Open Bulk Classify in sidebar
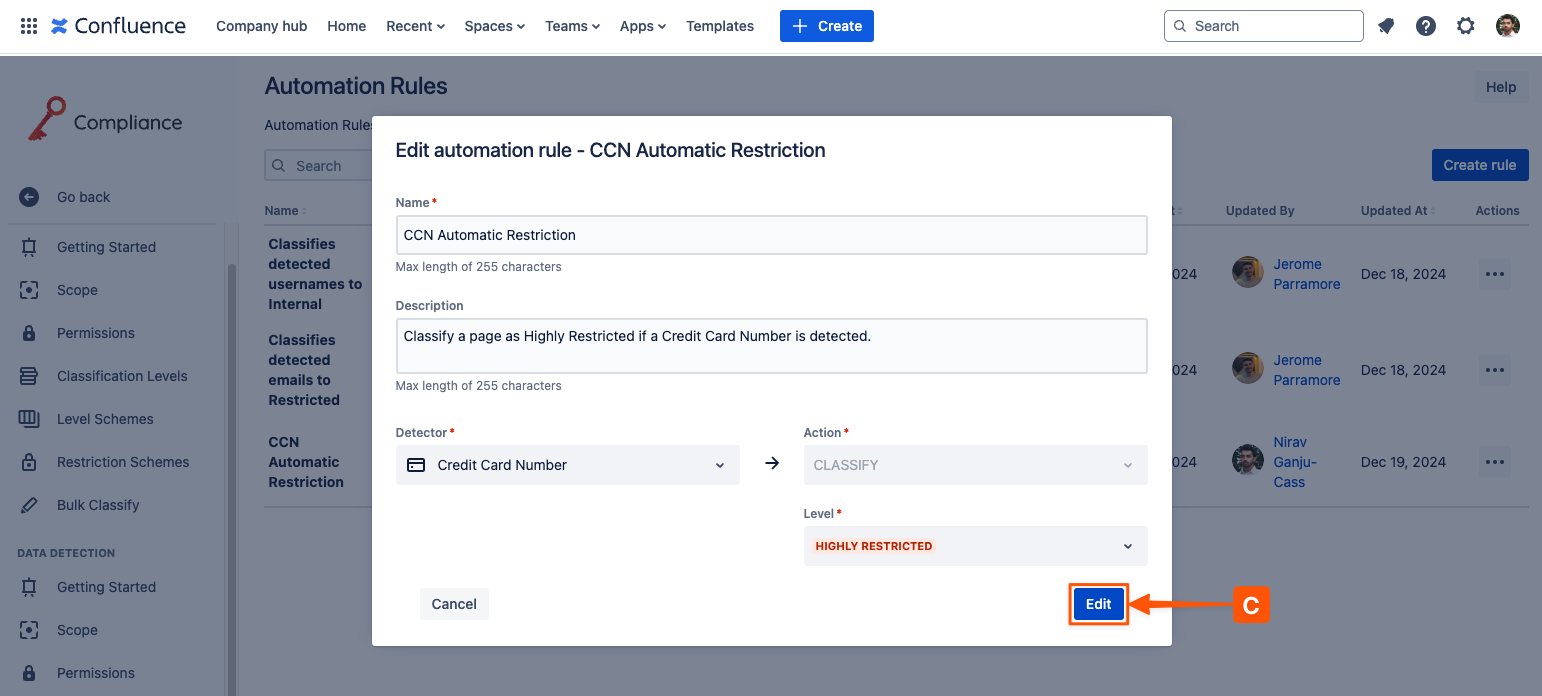This screenshot has height=696, width=1542. 98,505
